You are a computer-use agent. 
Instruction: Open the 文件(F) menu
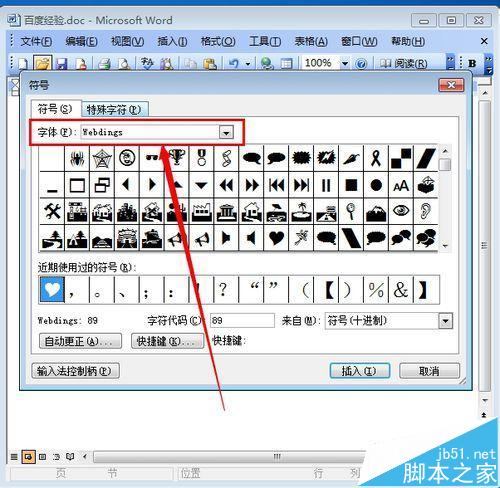point(36,42)
